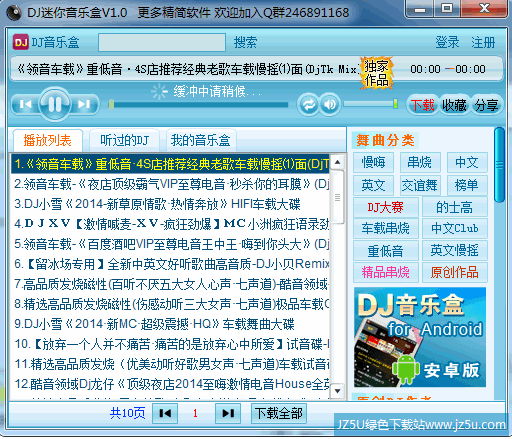Viewport: 512px width, 439px height.
Task: Open the 注册 register link
Action: (x=483, y=42)
